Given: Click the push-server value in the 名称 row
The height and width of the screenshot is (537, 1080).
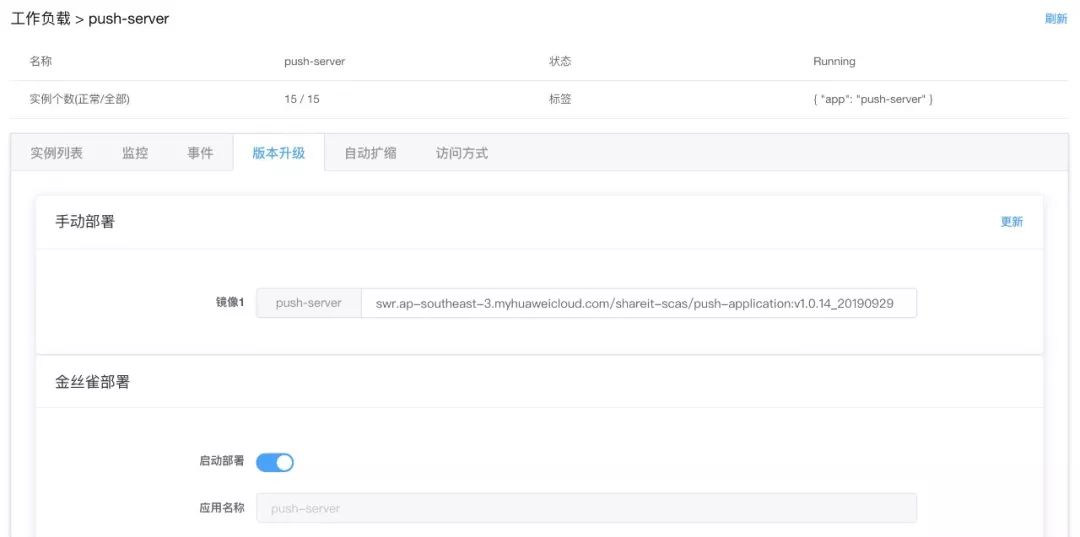Looking at the screenshot, I should [x=315, y=61].
